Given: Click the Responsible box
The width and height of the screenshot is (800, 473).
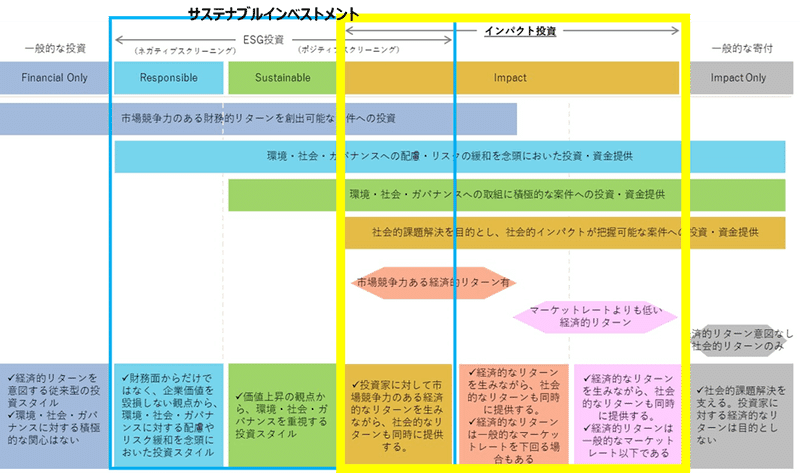Looking at the screenshot, I should 168,78.
